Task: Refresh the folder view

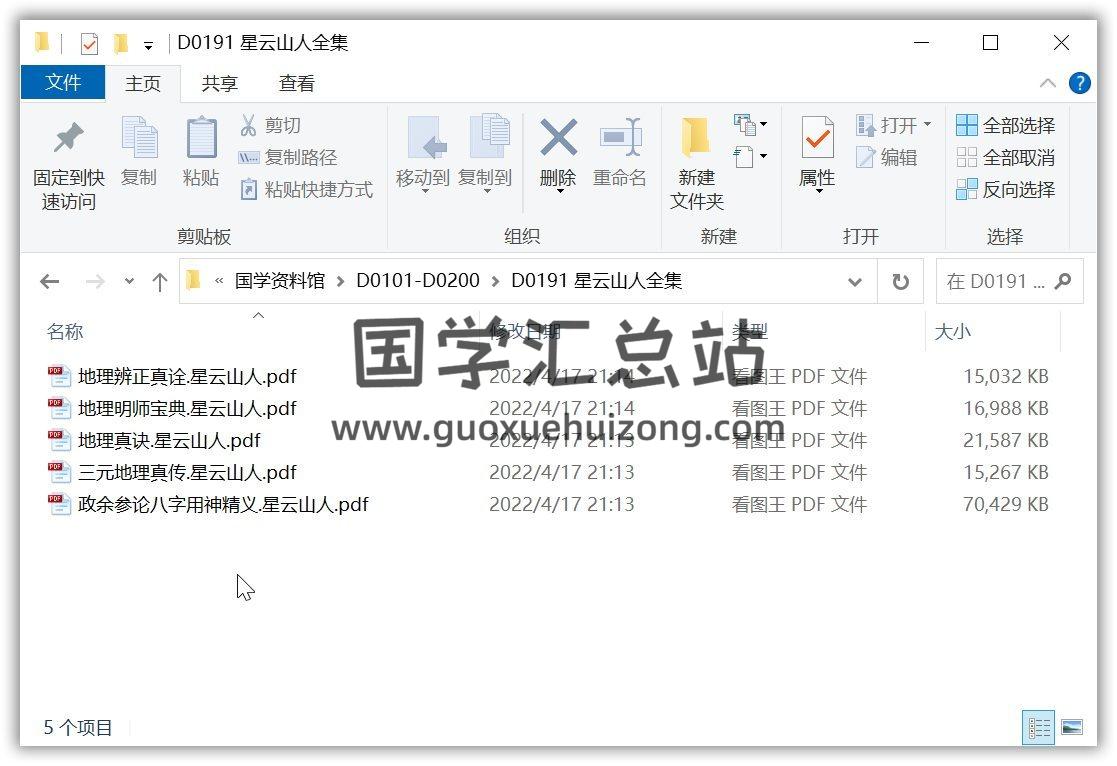Action: 900,282
